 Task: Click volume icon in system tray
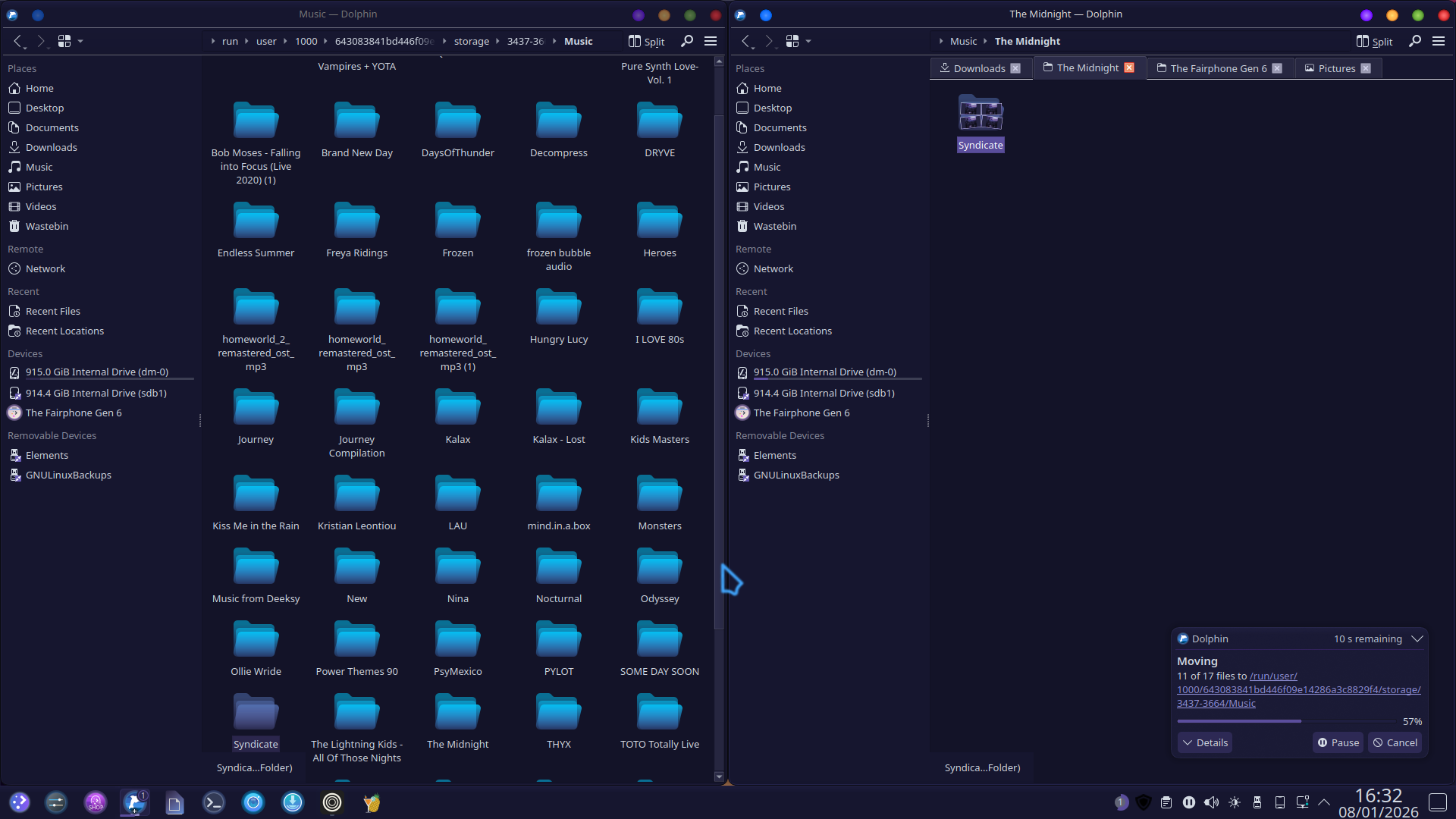tap(1211, 802)
